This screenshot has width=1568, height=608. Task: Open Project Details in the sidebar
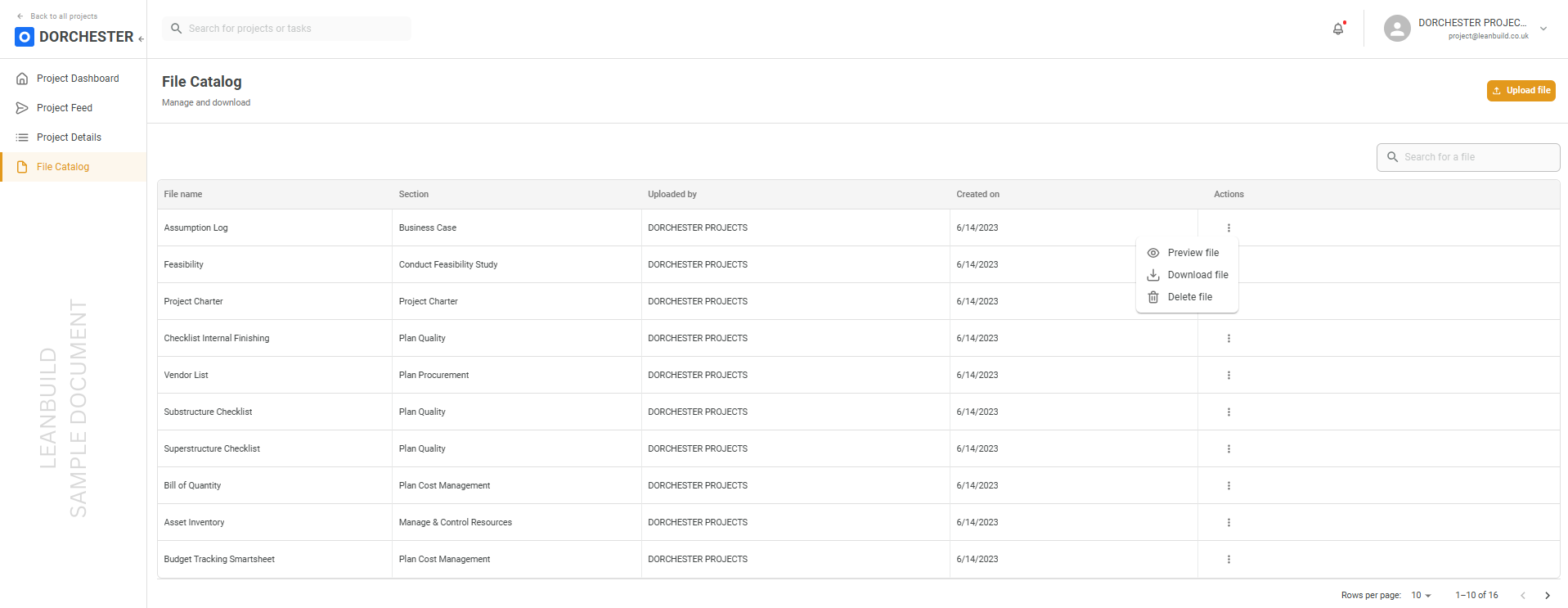(x=69, y=137)
